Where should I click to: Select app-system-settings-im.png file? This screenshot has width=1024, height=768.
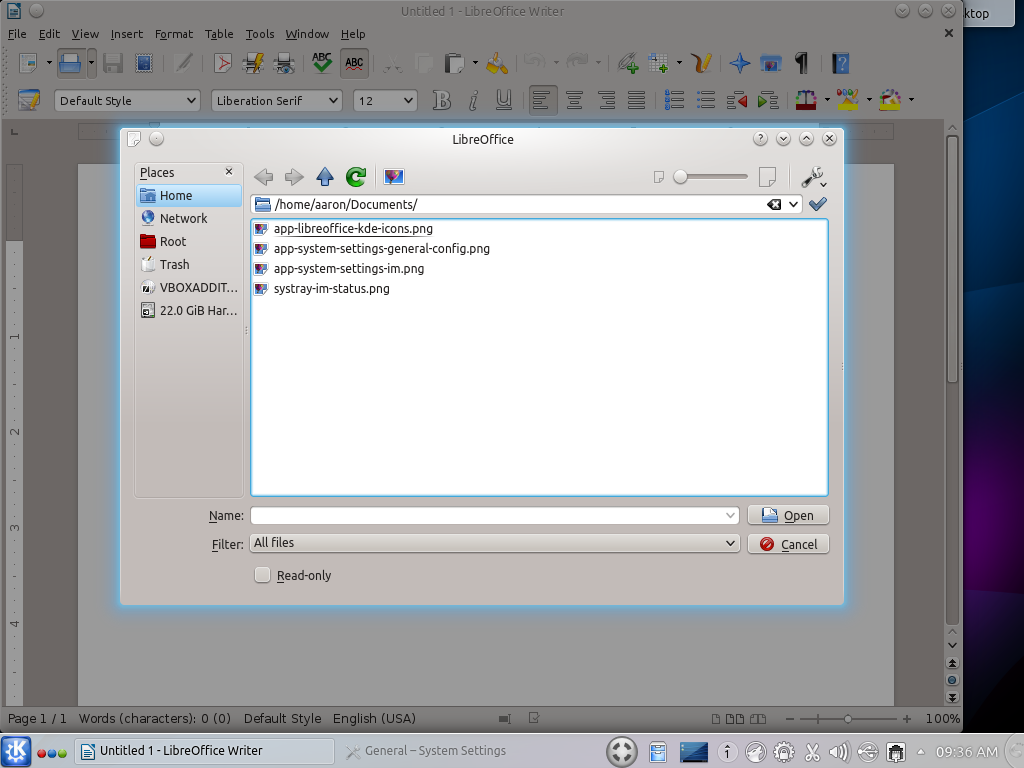coord(339,268)
